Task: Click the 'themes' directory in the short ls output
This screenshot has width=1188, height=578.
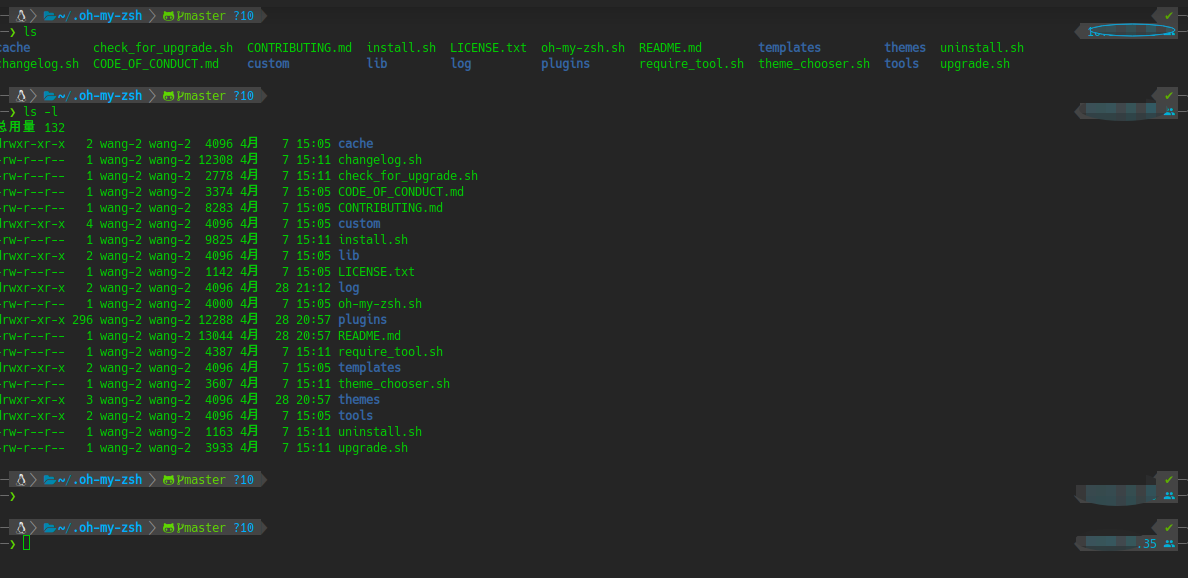Action: pyautogui.click(x=905, y=48)
